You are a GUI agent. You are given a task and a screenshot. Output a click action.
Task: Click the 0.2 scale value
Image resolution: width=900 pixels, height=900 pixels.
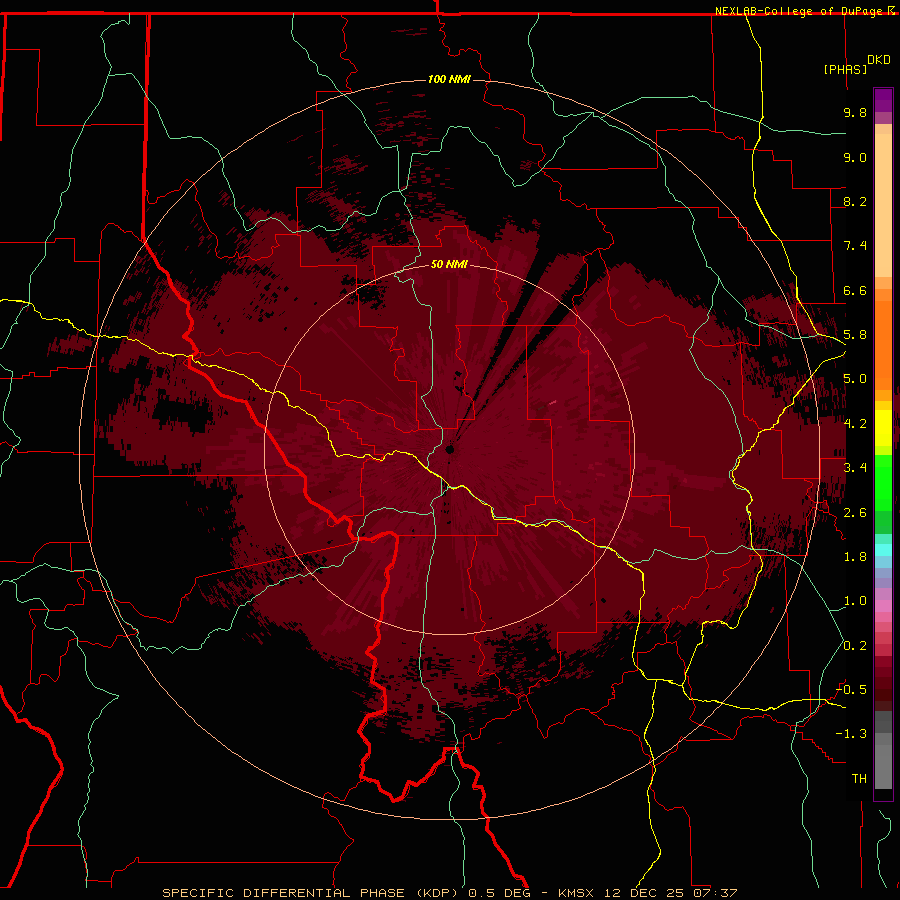pyautogui.click(x=855, y=646)
